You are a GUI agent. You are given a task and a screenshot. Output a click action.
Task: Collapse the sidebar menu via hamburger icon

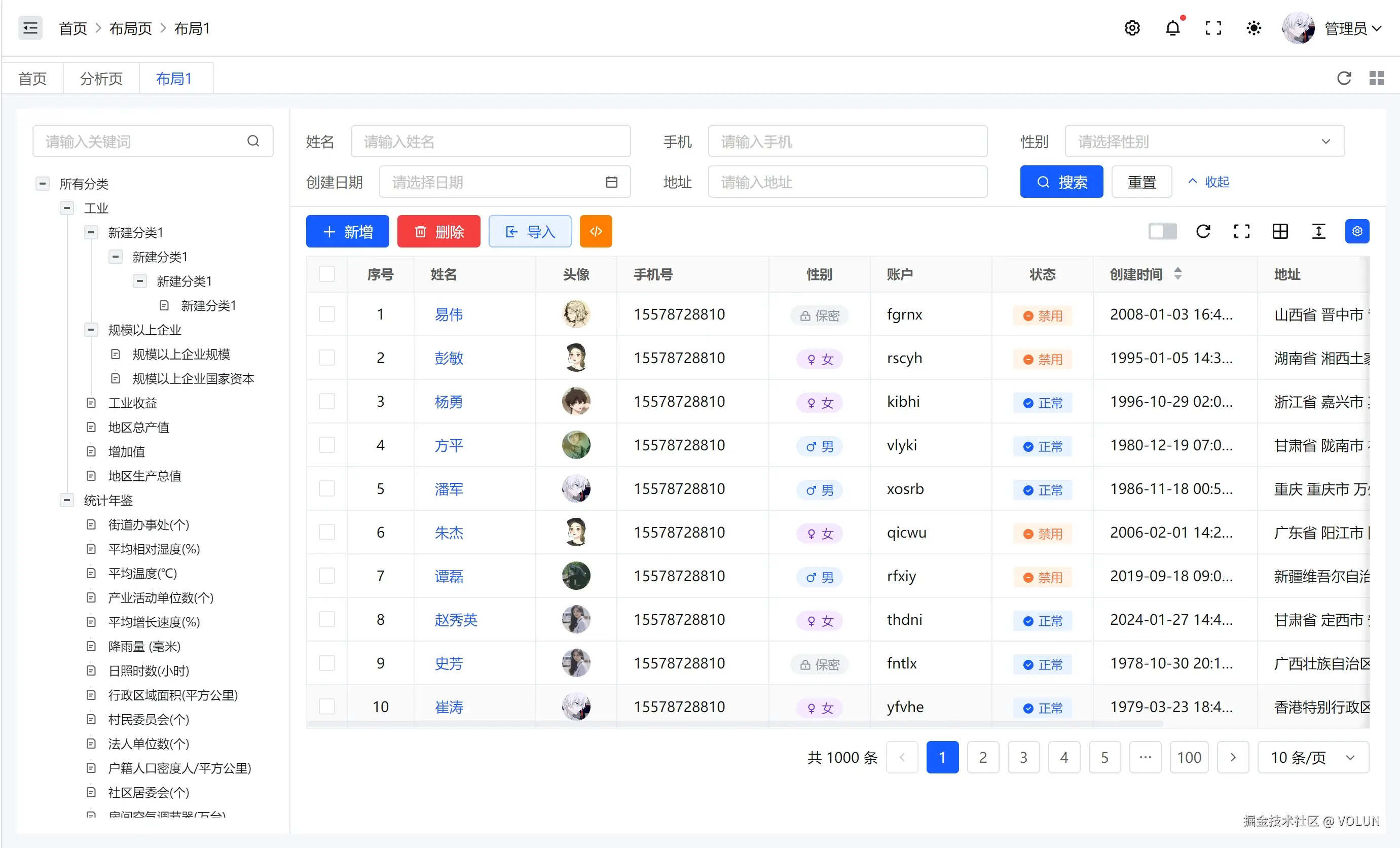30,28
